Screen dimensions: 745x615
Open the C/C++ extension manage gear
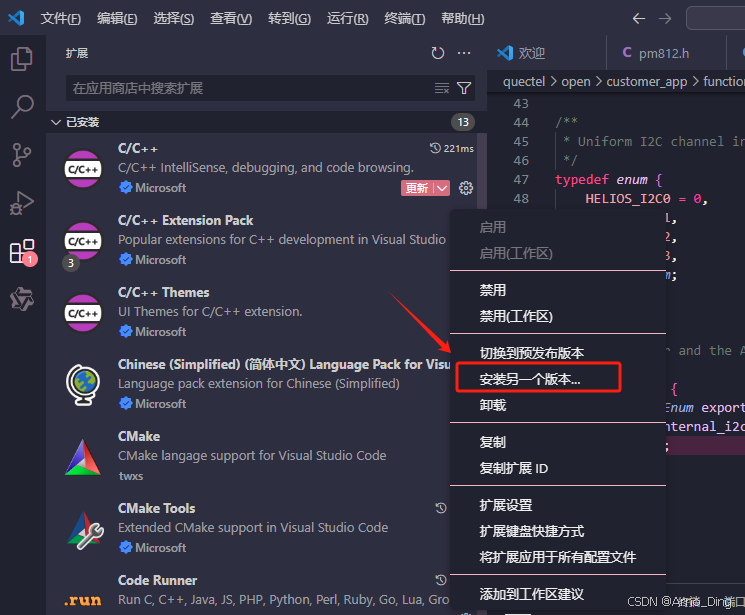pos(466,188)
